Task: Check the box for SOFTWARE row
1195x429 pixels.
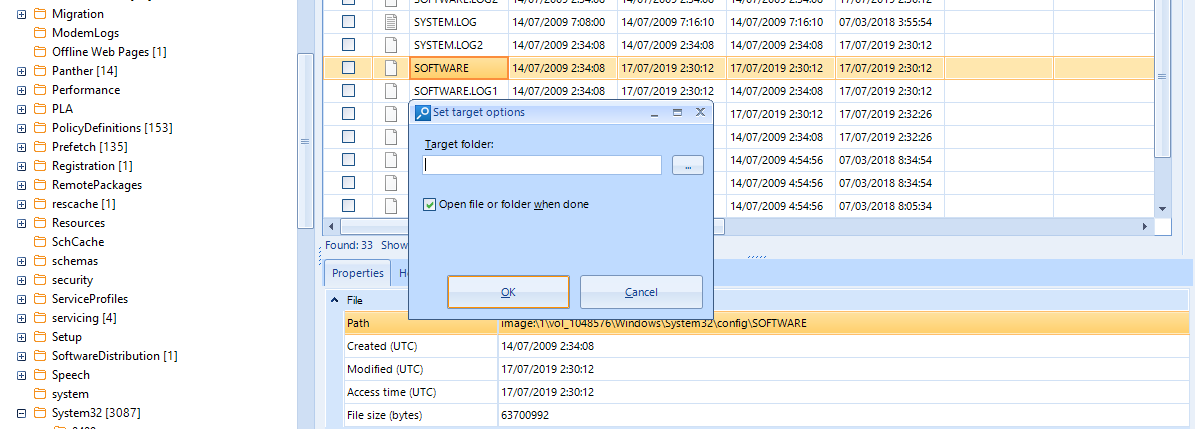Action: coord(349,68)
